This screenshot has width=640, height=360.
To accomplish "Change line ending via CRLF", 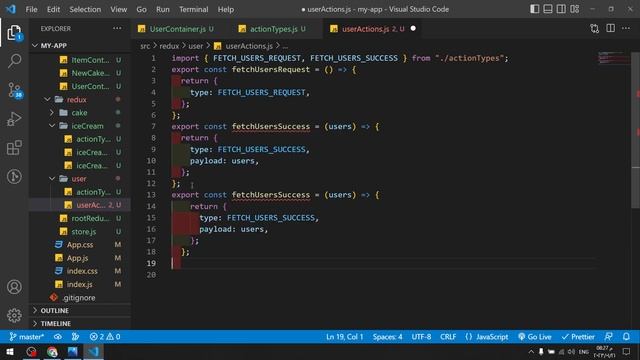I will [448, 337].
